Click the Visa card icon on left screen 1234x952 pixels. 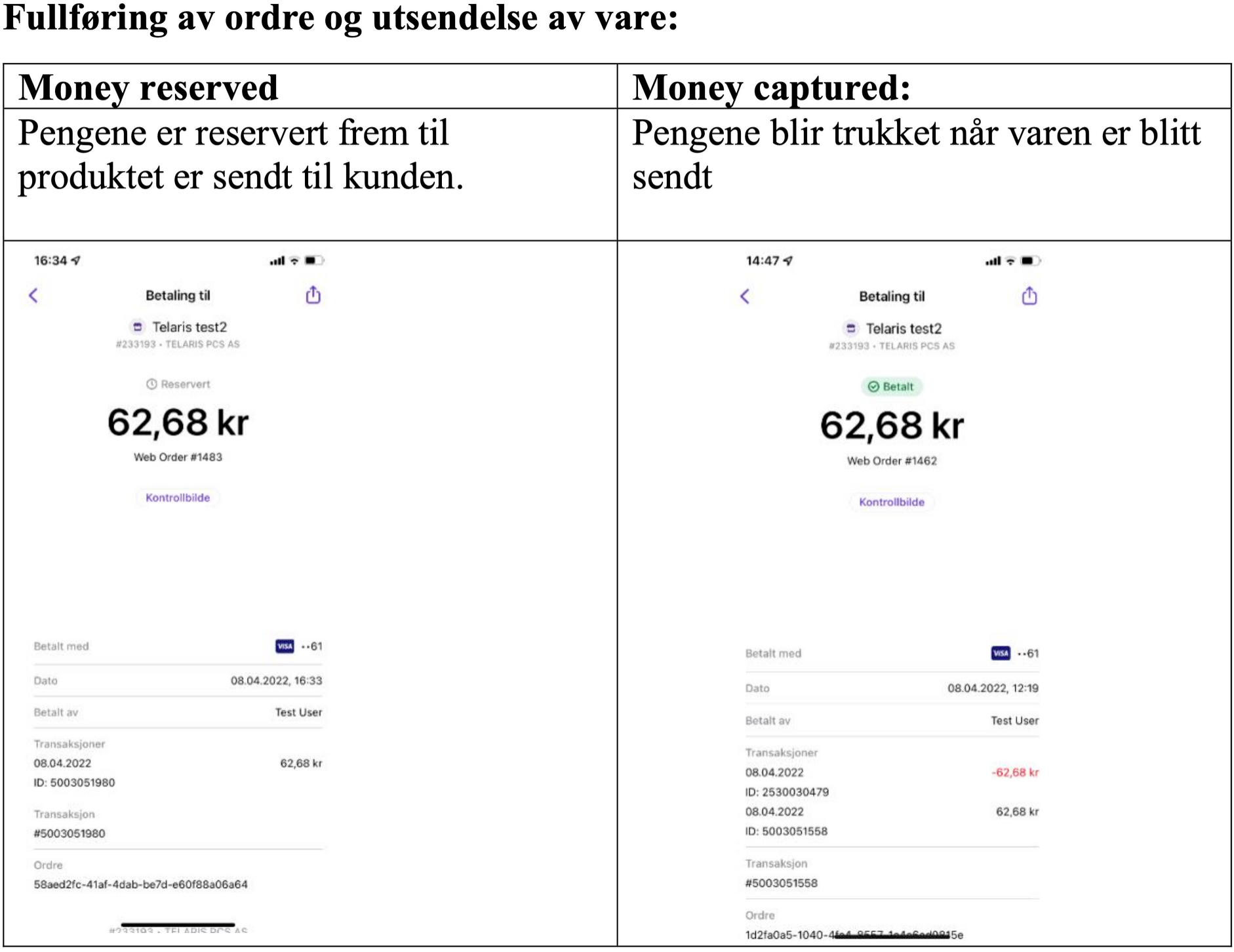click(285, 646)
